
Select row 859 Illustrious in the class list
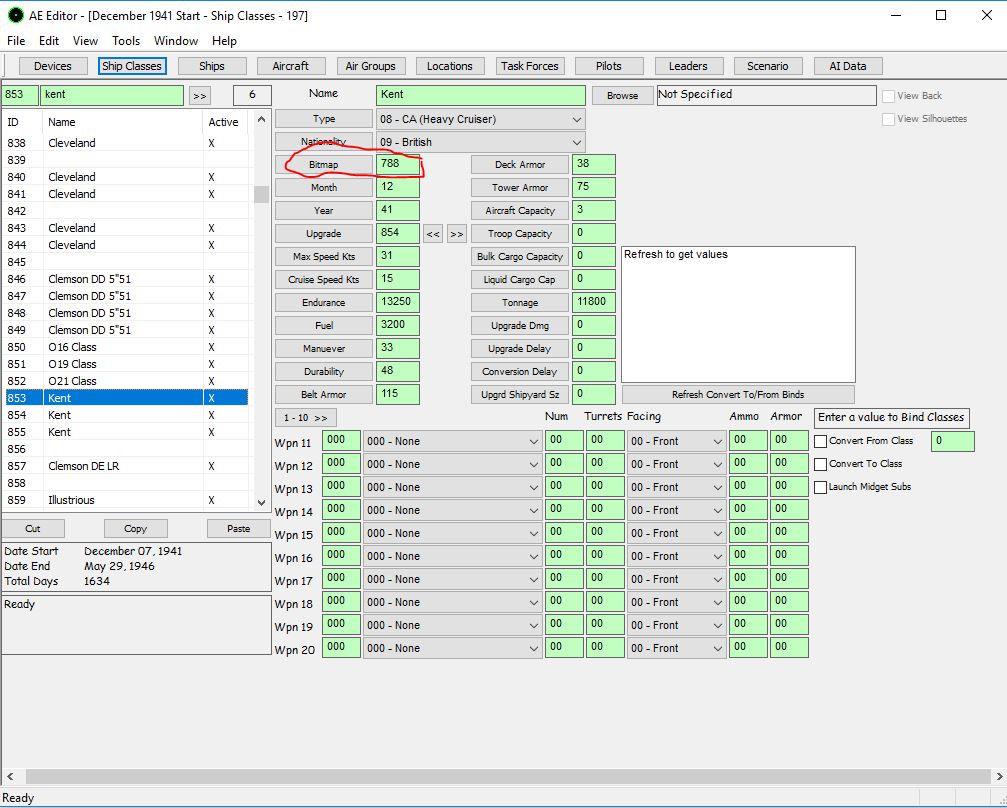click(x=127, y=500)
